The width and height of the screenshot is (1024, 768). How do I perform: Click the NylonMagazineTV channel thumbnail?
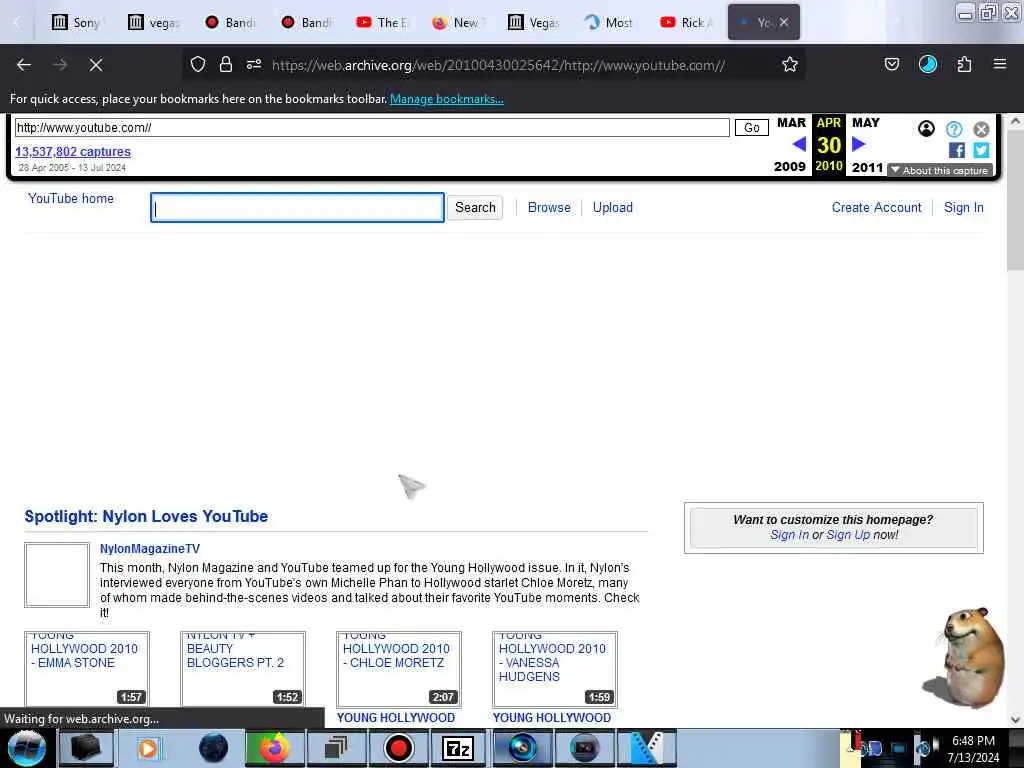click(x=57, y=575)
